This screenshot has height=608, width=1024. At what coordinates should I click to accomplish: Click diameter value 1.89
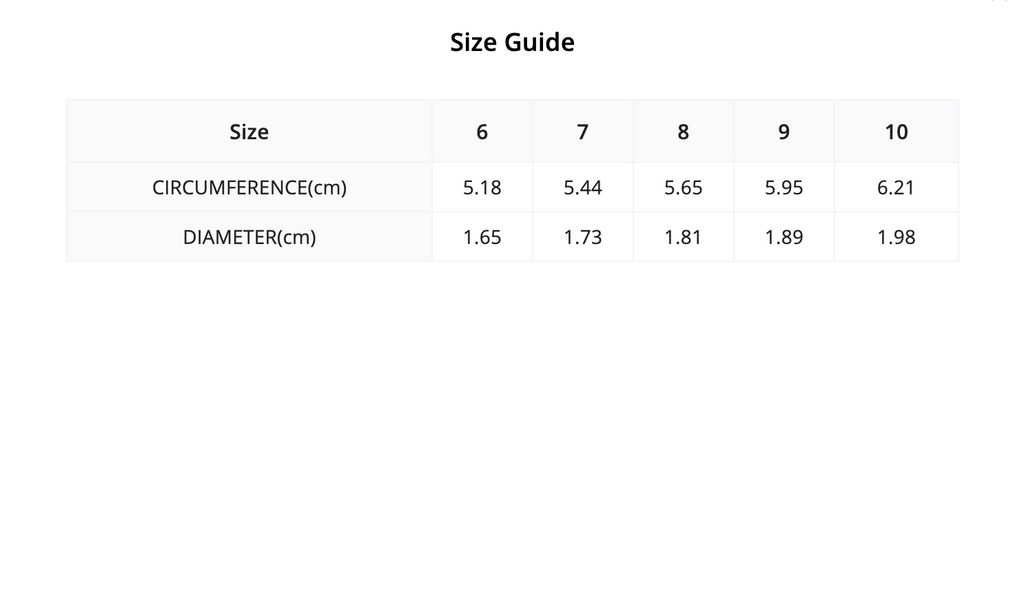pos(784,237)
